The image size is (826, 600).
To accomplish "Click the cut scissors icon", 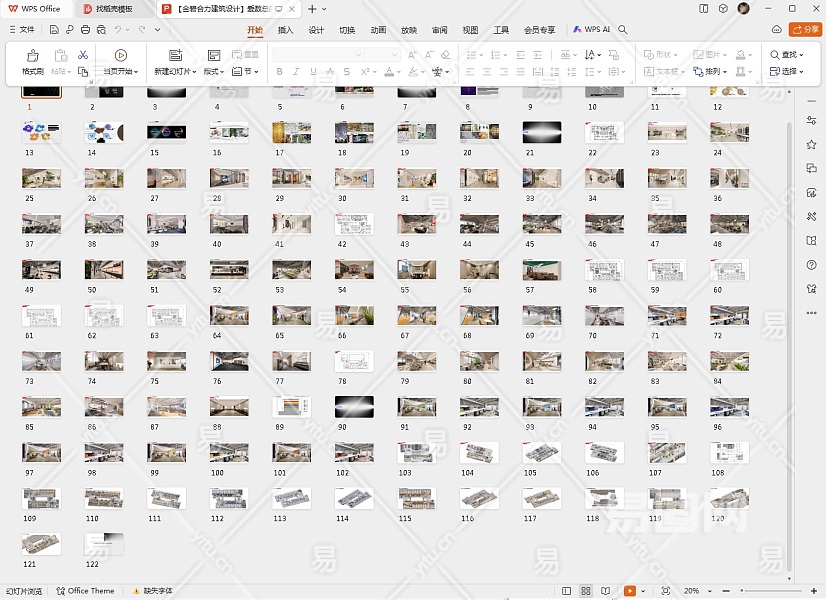I will [83, 54].
